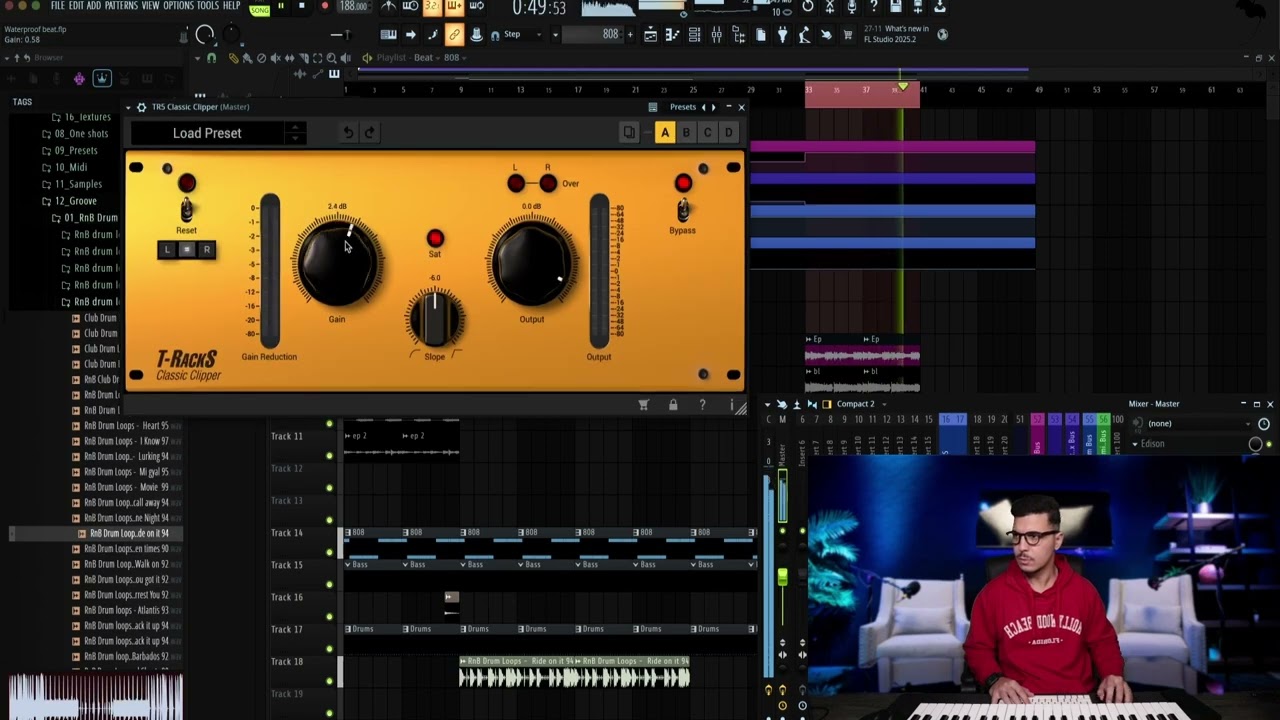Open the plugin store cart icon
Screen dimensions: 1280x720
point(644,405)
